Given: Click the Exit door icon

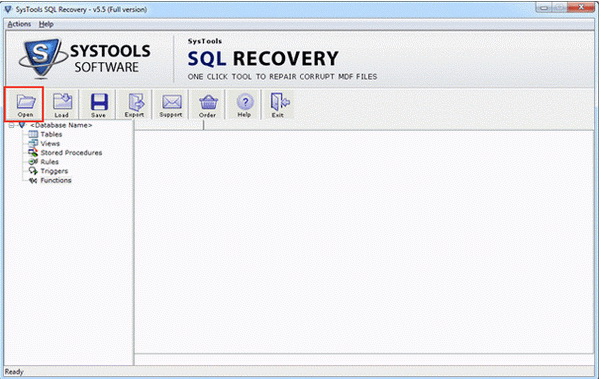Looking at the screenshot, I should pos(279,104).
